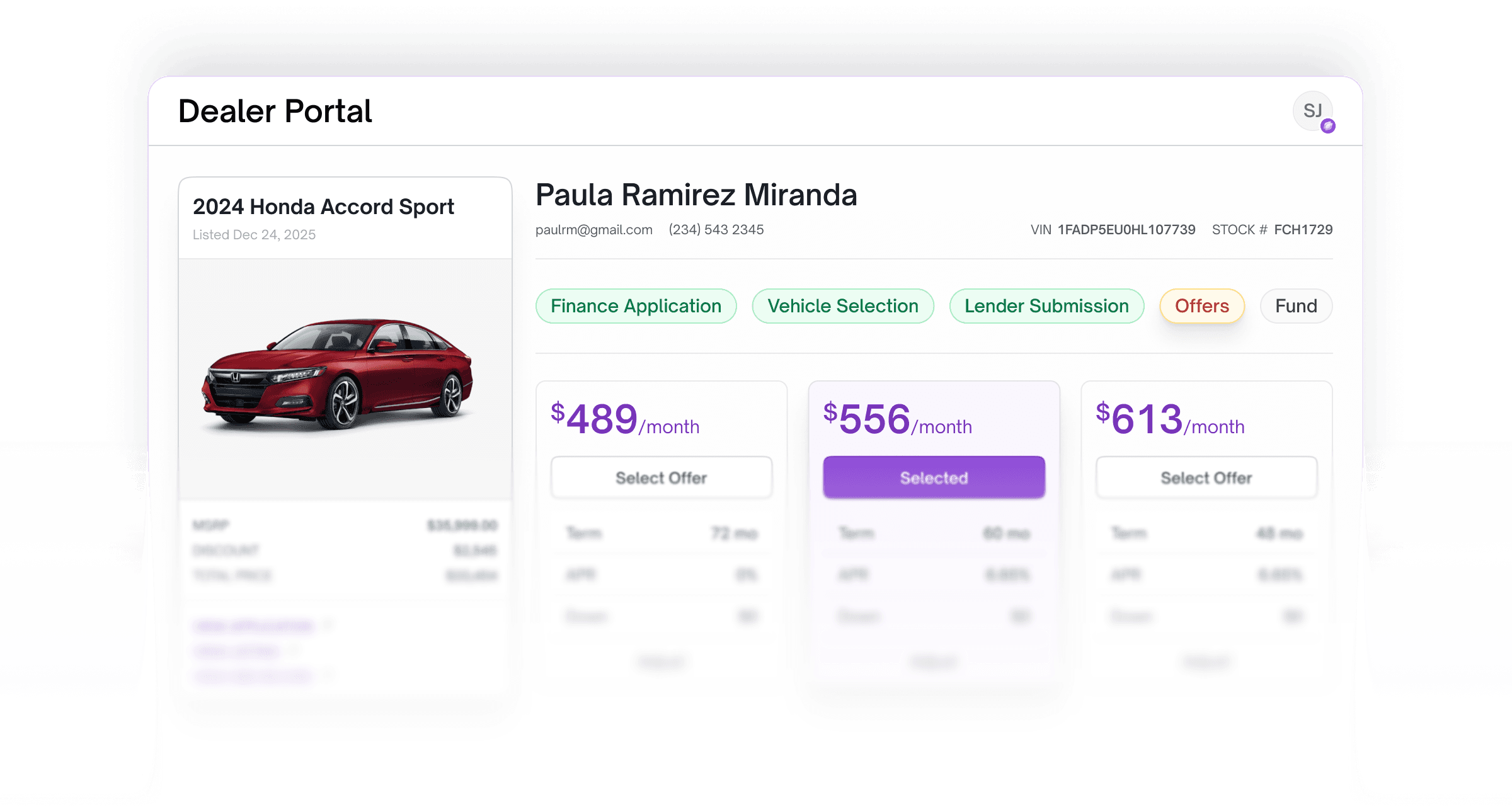
Task: Click the $489/month price text
Action: coord(624,419)
